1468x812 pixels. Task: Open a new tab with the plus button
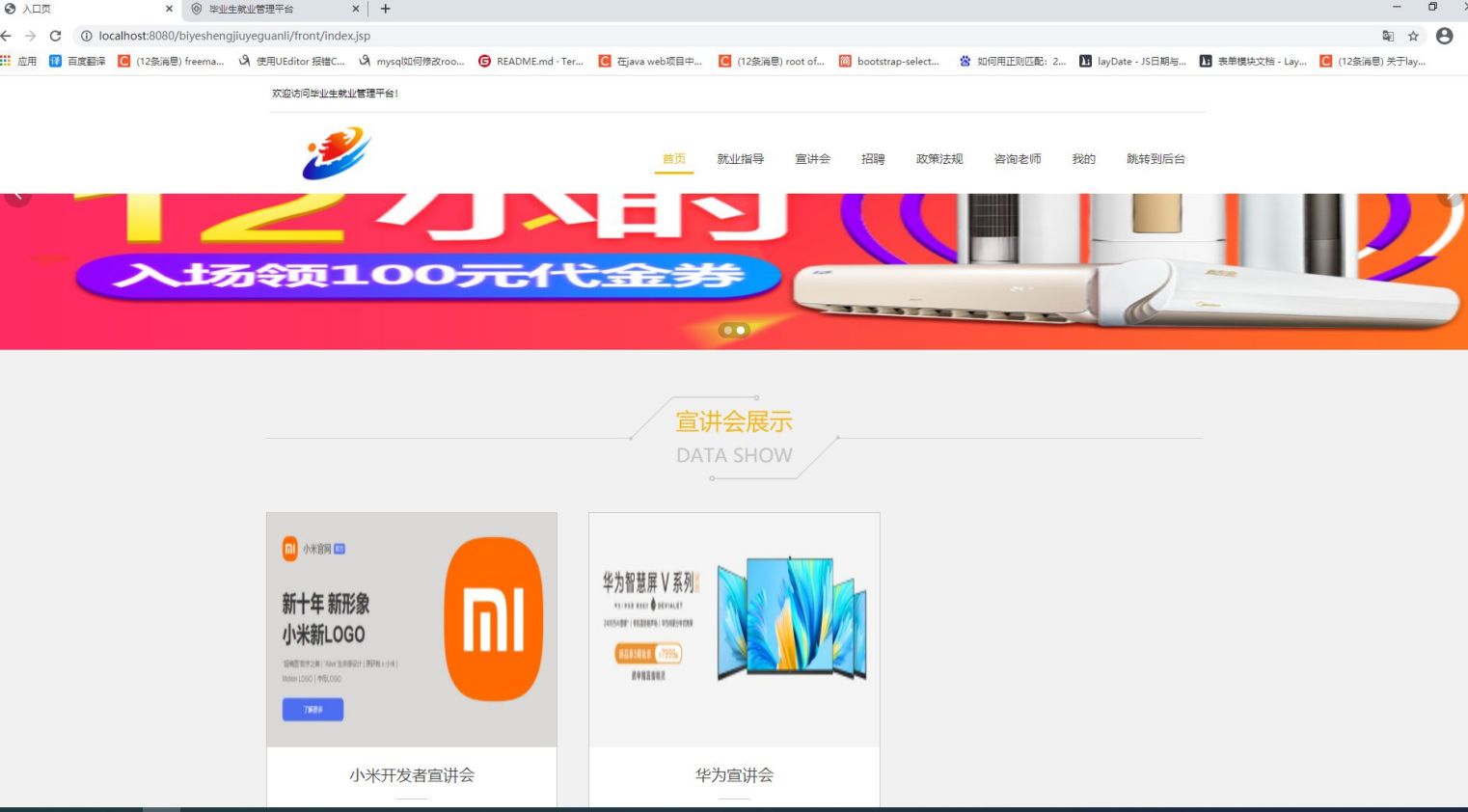(x=386, y=9)
